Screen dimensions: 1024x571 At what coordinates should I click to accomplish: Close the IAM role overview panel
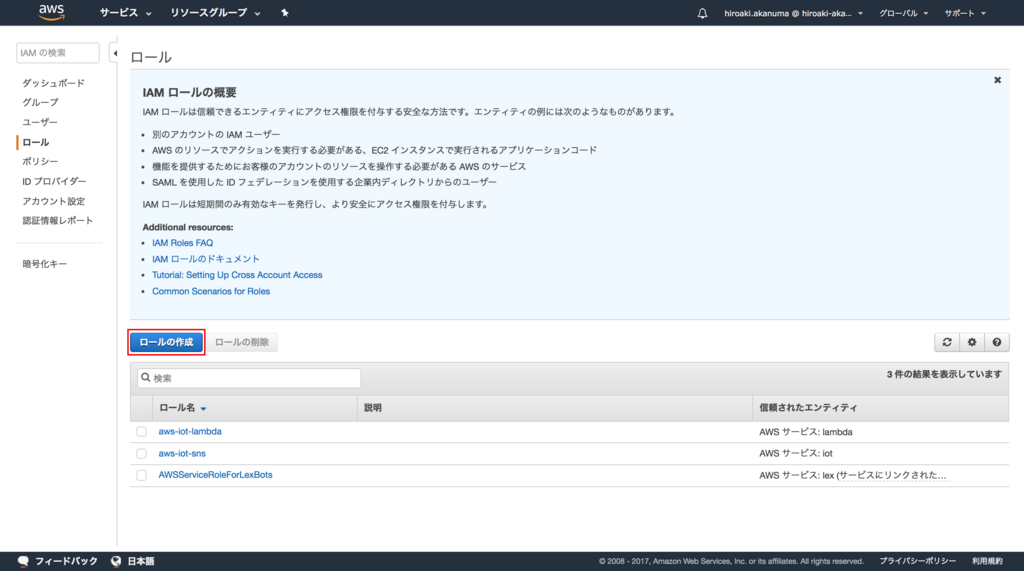(997, 80)
